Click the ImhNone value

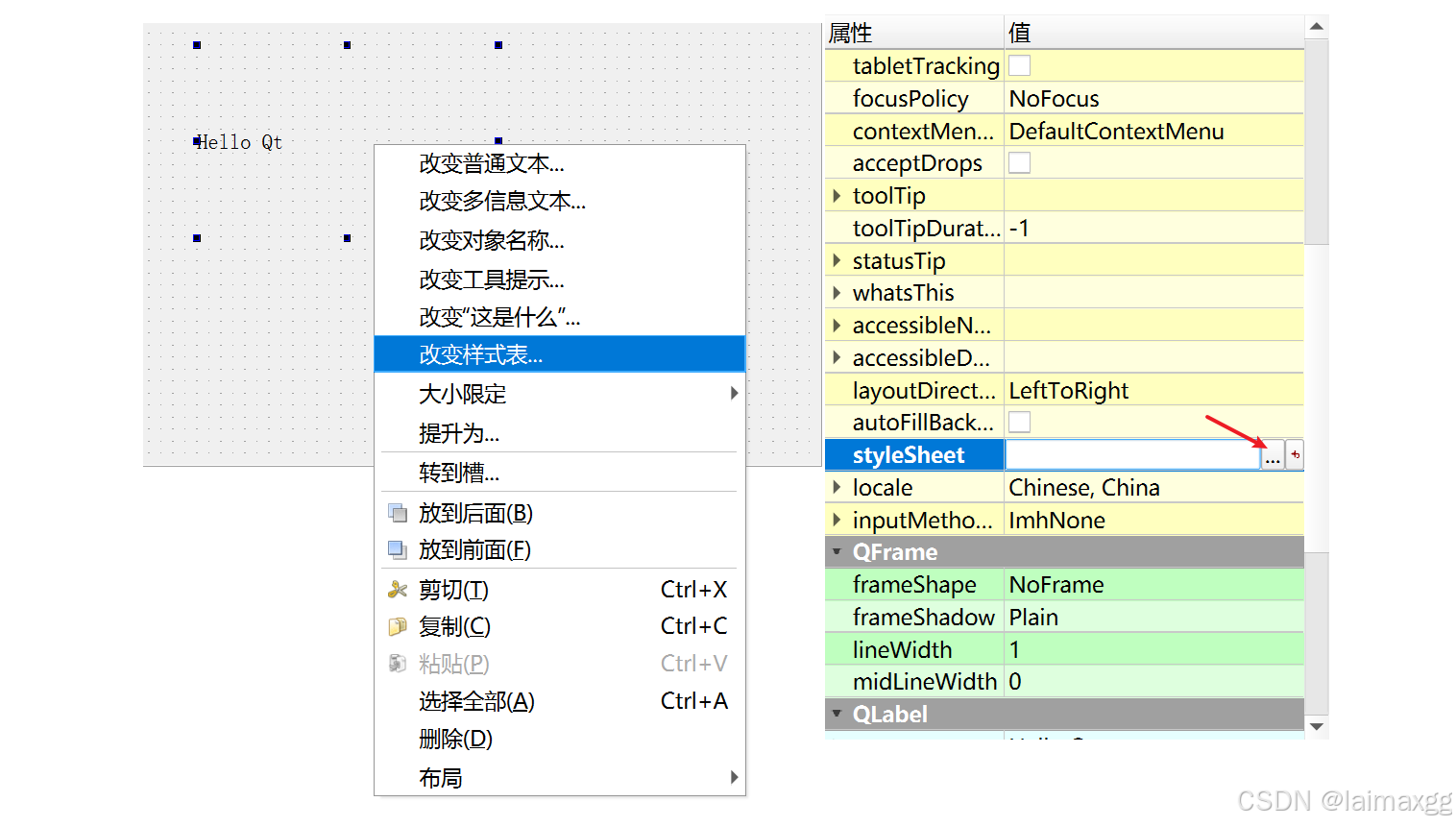click(1056, 521)
